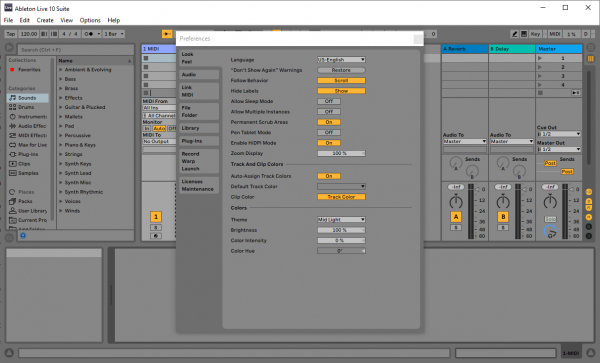Click the Brightness 100% slider
600x363 pixels.
(341, 230)
